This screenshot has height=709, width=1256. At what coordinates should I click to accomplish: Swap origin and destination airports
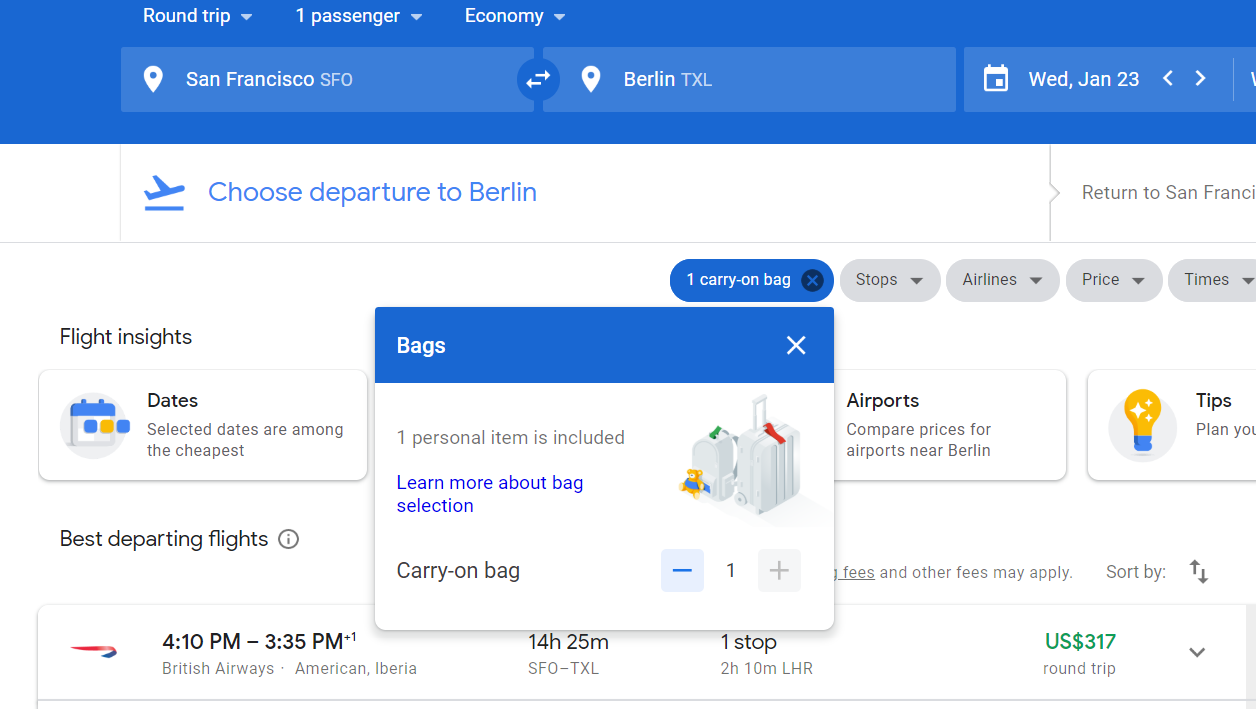point(538,79)
